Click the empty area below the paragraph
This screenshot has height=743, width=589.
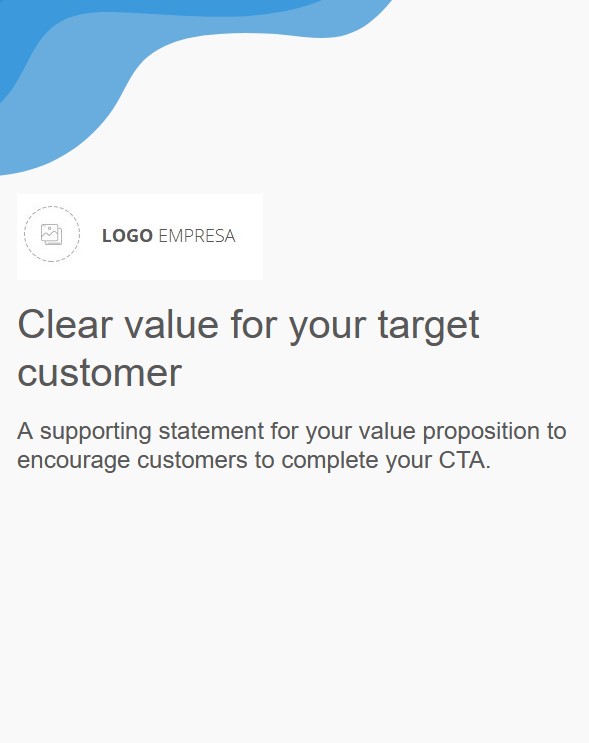[x=294, y=607]
